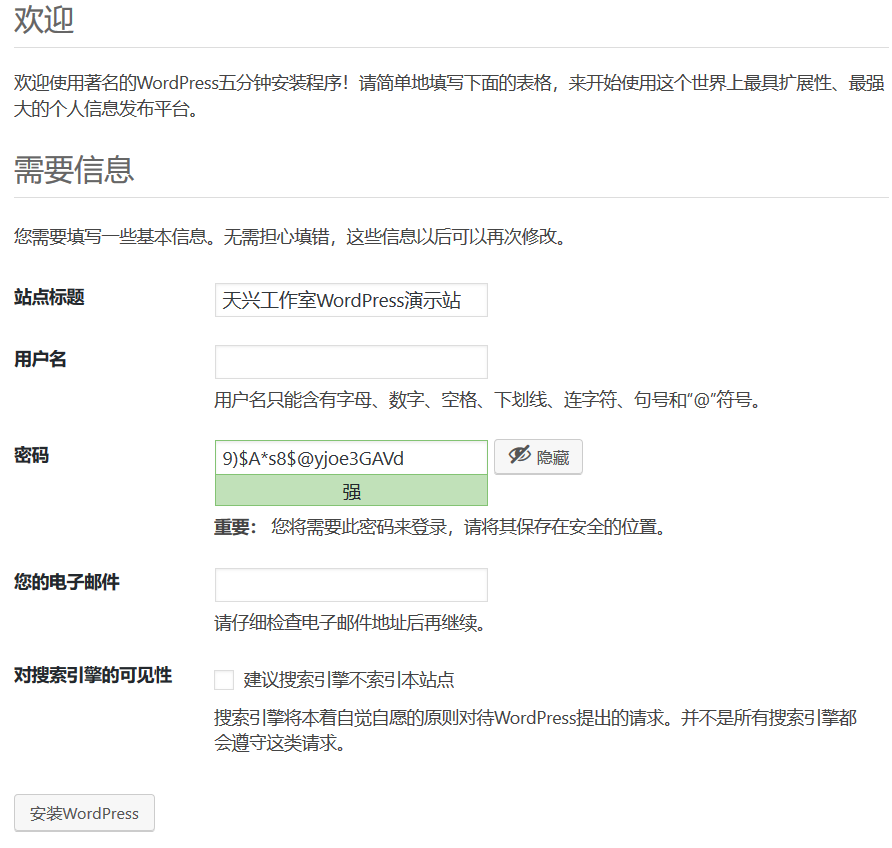892x848 pixels.
Task: Toggle the 建议搜索引擎不索引本站点 checkbox
Action: pyautogui.click(x=224, y=680)
